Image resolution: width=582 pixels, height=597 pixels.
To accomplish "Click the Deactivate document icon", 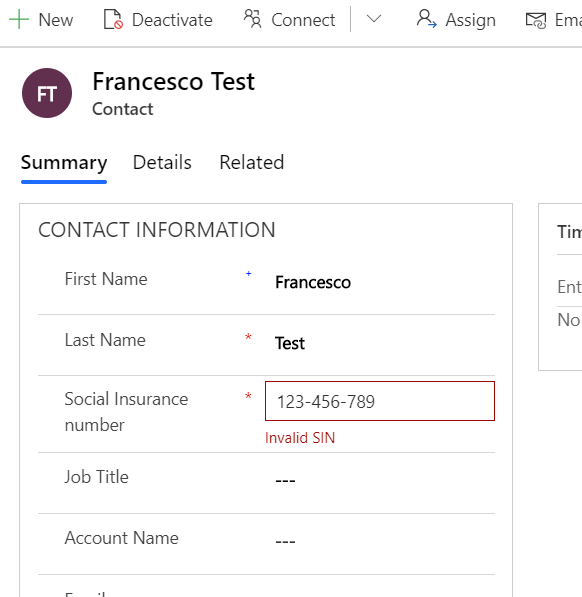I will [x=113, y=20].
